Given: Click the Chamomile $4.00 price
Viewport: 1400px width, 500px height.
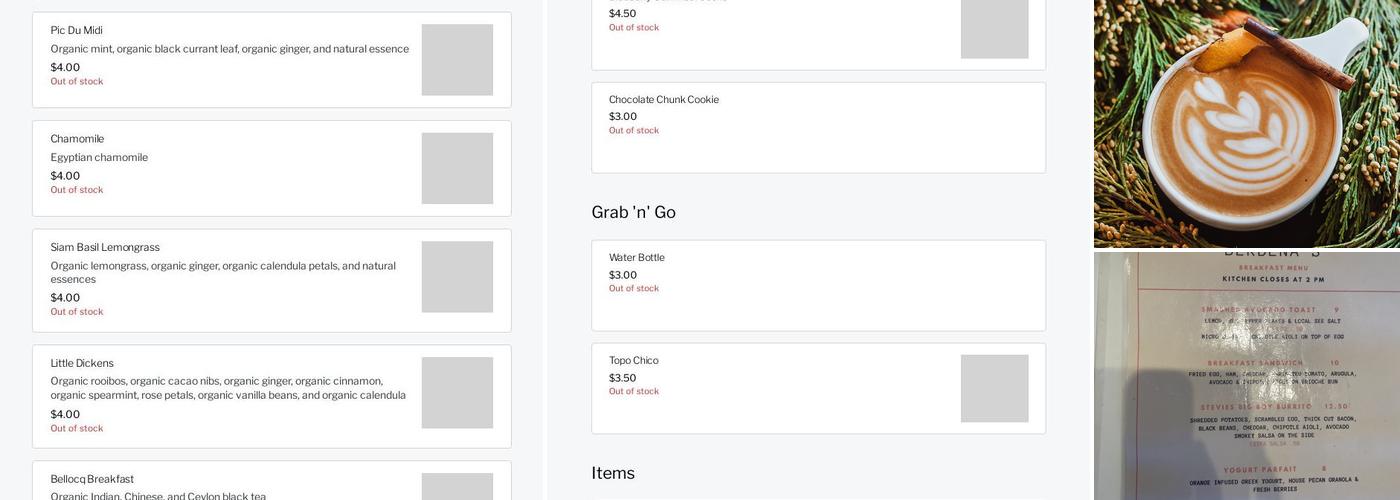Looking at the screenshot, I should pos(65,176).
